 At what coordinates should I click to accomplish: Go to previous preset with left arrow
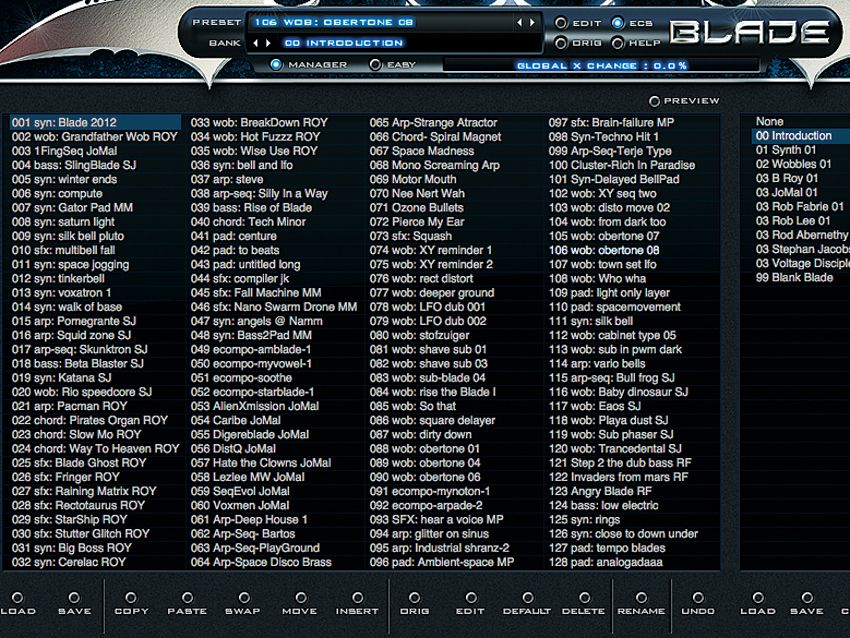pyautogui.click(x=519, y=22)
